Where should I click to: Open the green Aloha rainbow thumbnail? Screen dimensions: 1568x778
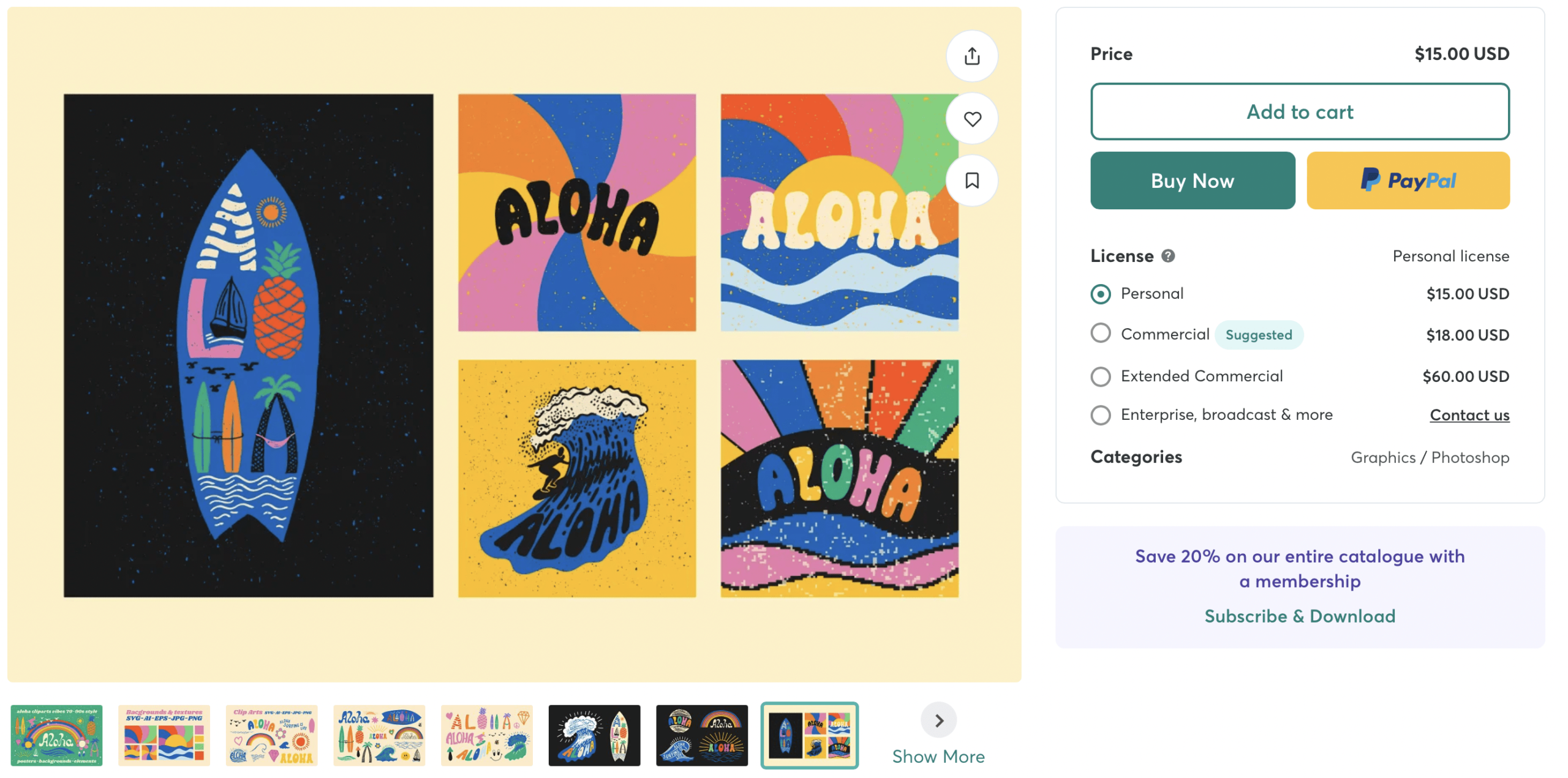tap(56, 735)
